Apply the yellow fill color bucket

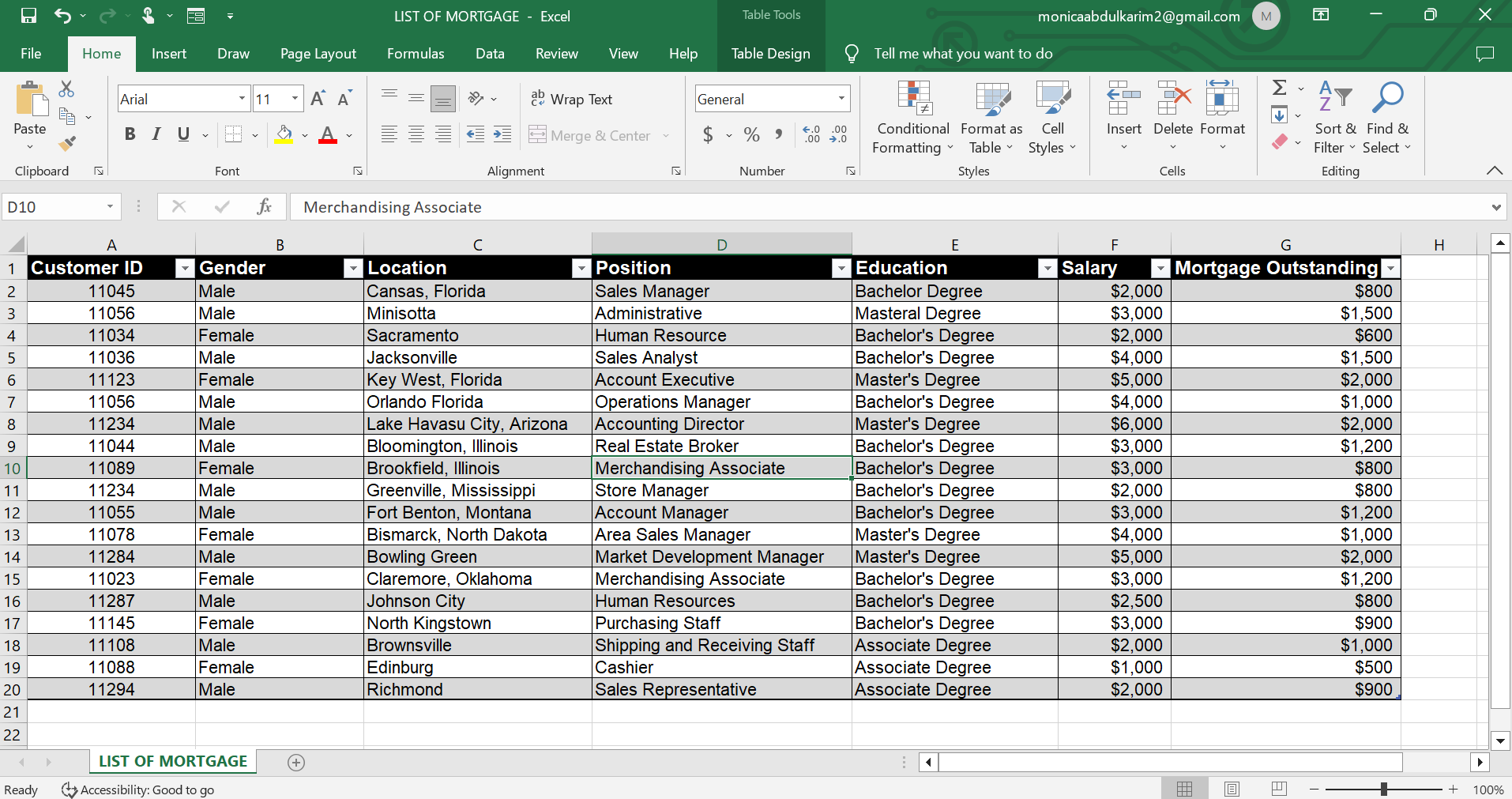click(284, 134)
